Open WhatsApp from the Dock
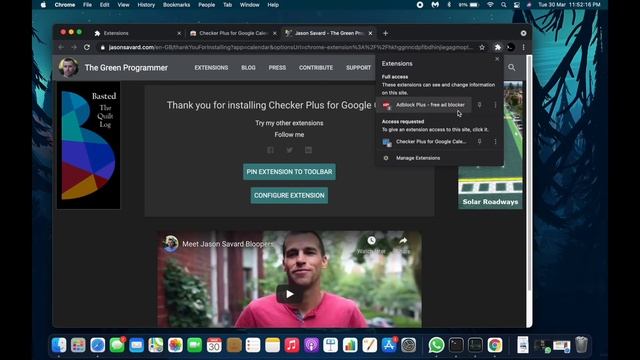 [436, 345]
